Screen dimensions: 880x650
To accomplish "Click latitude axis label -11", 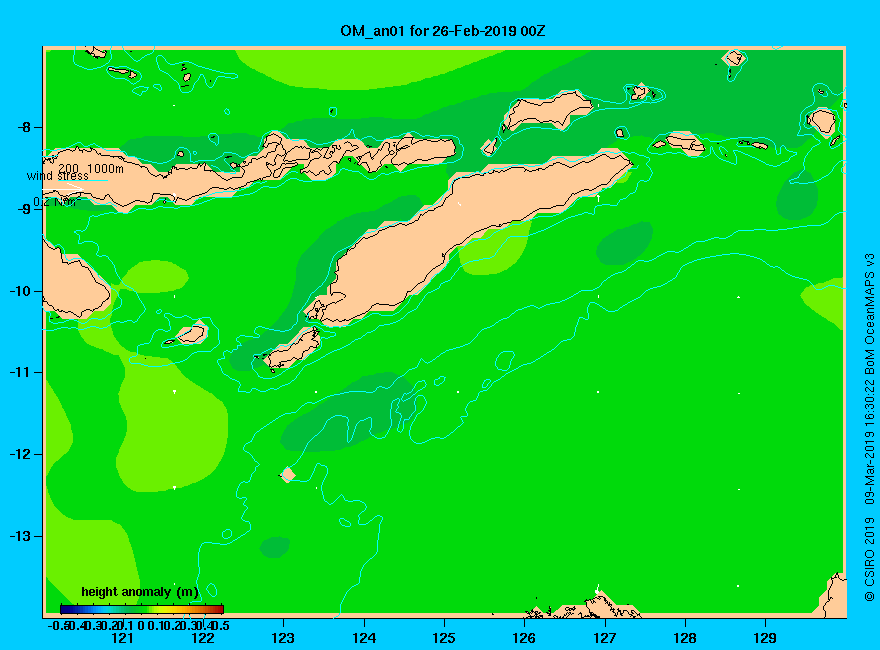I will (x=20, y=372).
